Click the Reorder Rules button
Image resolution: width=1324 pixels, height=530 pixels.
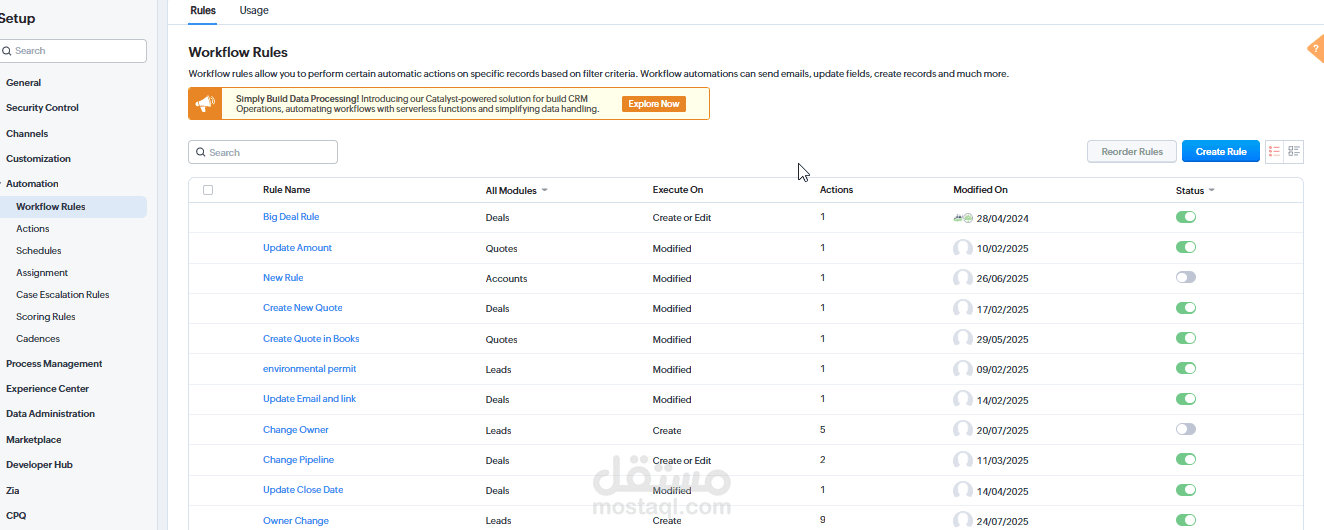coord(1132,152)
